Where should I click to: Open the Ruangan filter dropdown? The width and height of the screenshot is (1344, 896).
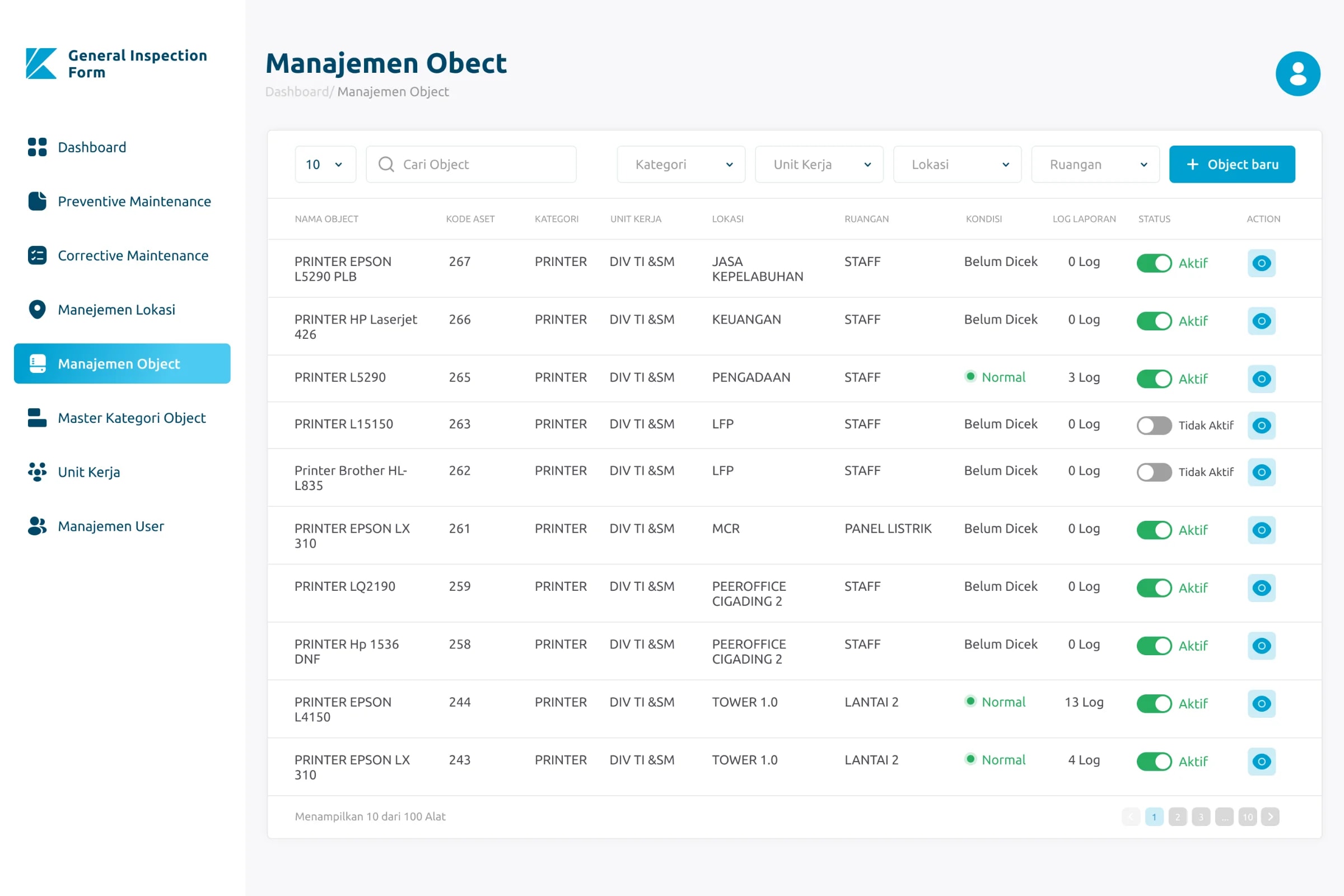pyautogui.click(x=1095, y=165)
